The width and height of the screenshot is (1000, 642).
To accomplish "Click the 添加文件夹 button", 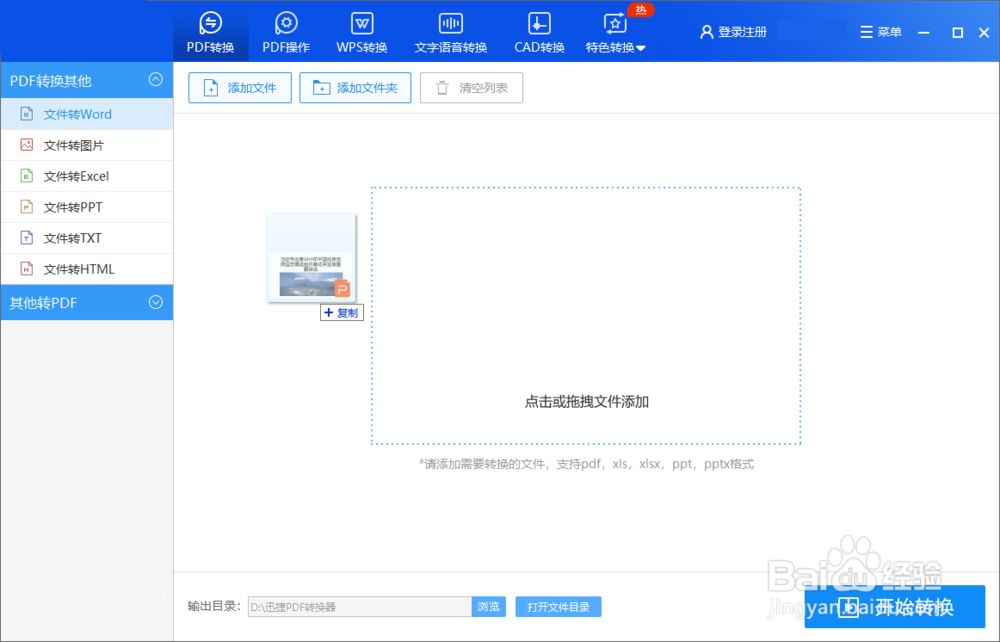I will pos(355,88).
